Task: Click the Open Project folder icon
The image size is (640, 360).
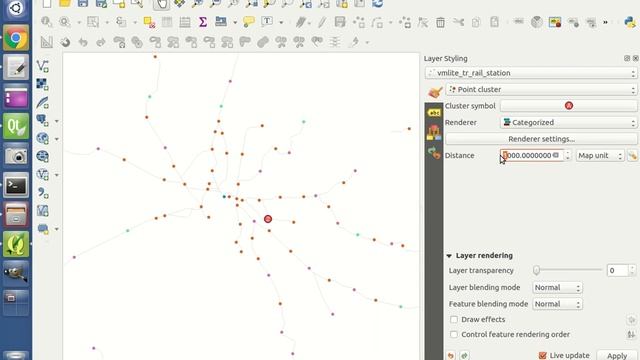Action: coord(65,4)
